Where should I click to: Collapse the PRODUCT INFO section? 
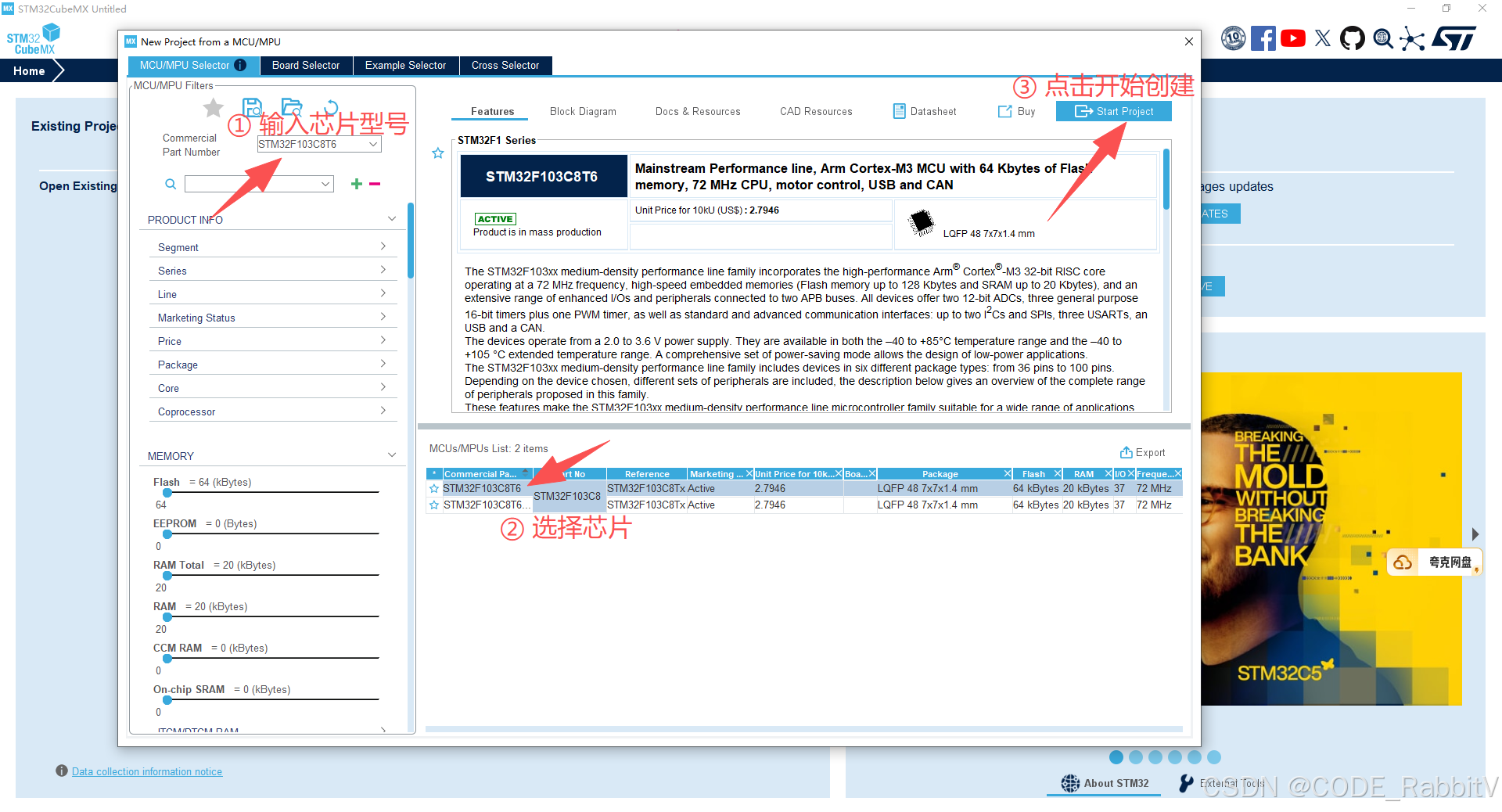pyautogui.click(x=392, y=219)
